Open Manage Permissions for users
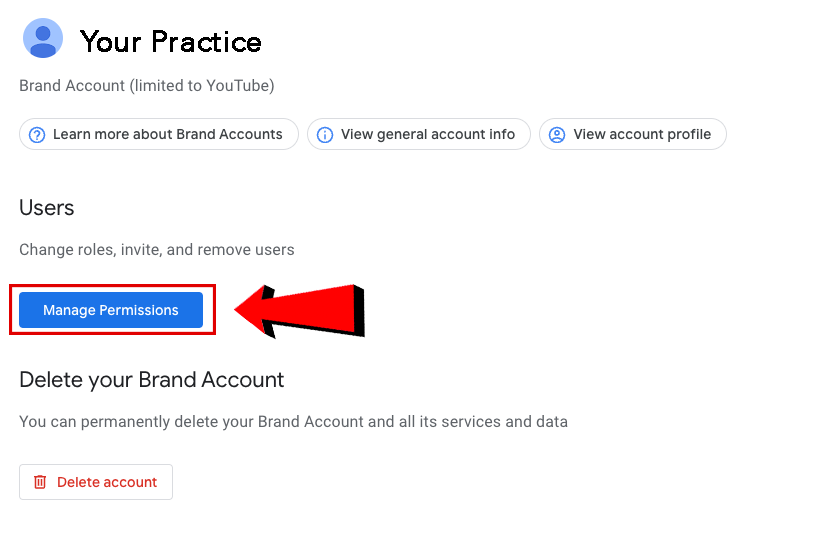 pyautogui.click(x=111, y=310)
